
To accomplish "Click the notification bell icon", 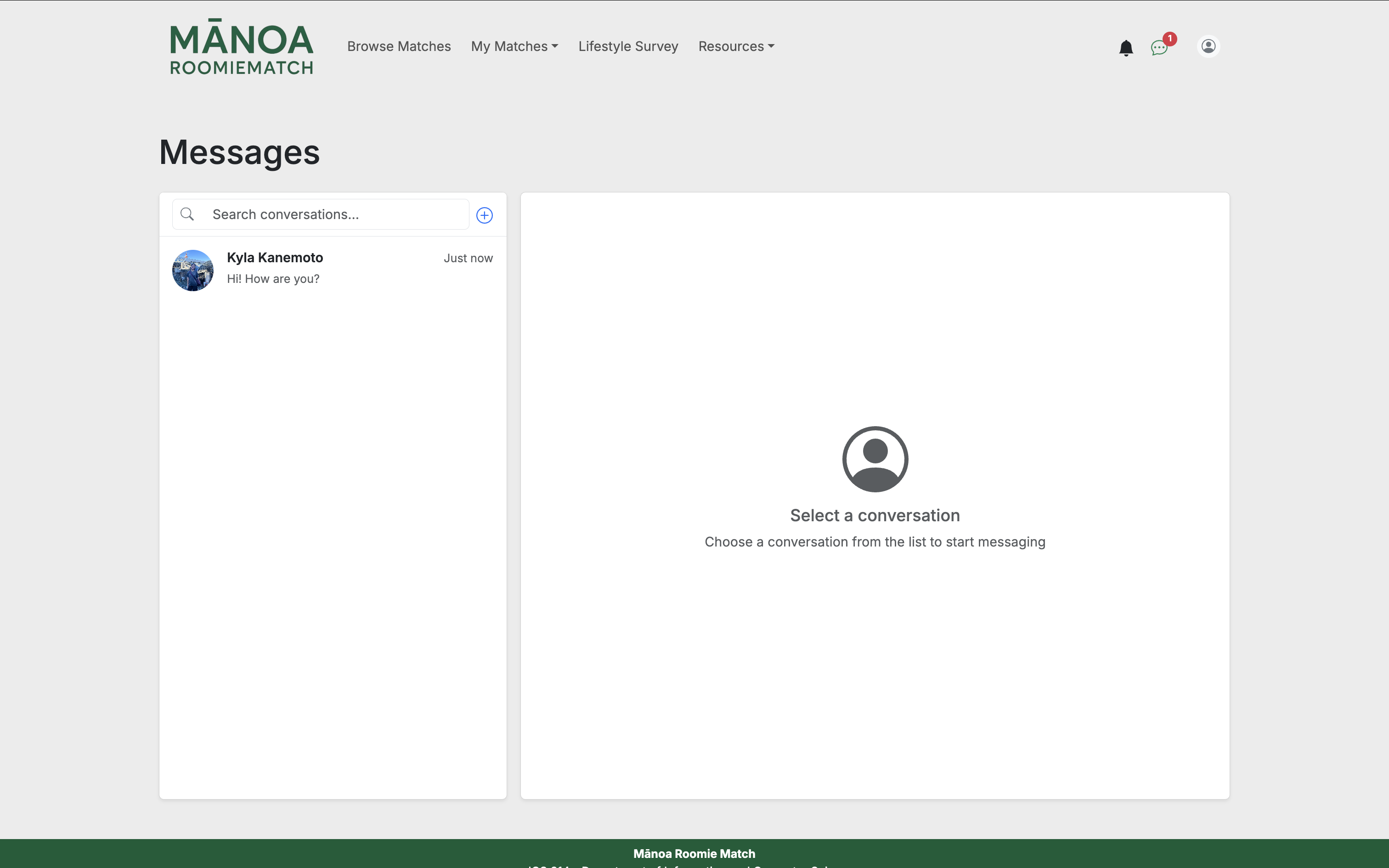I will coord(1125,48).
